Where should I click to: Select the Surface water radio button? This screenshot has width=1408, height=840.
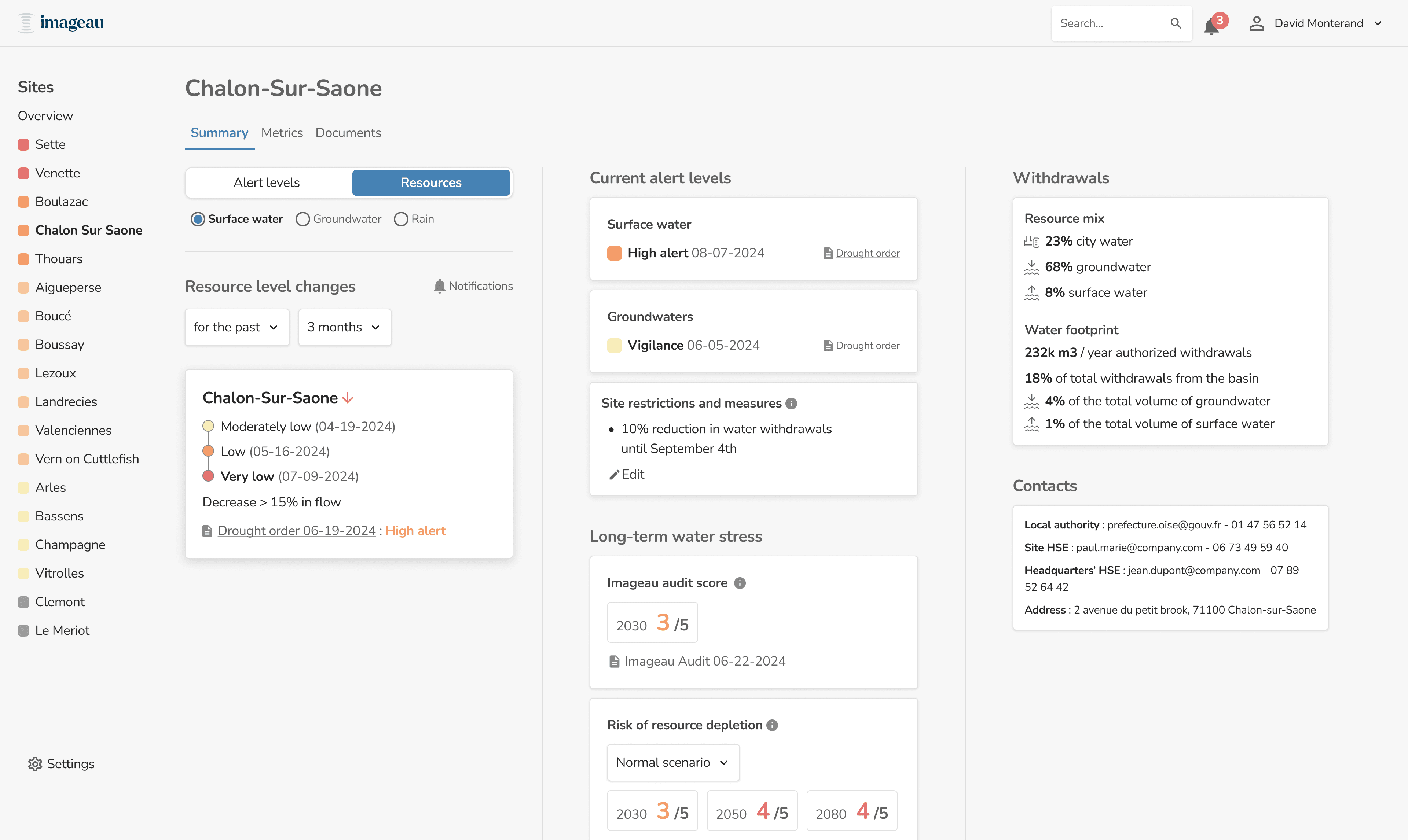tap(198, 219)
